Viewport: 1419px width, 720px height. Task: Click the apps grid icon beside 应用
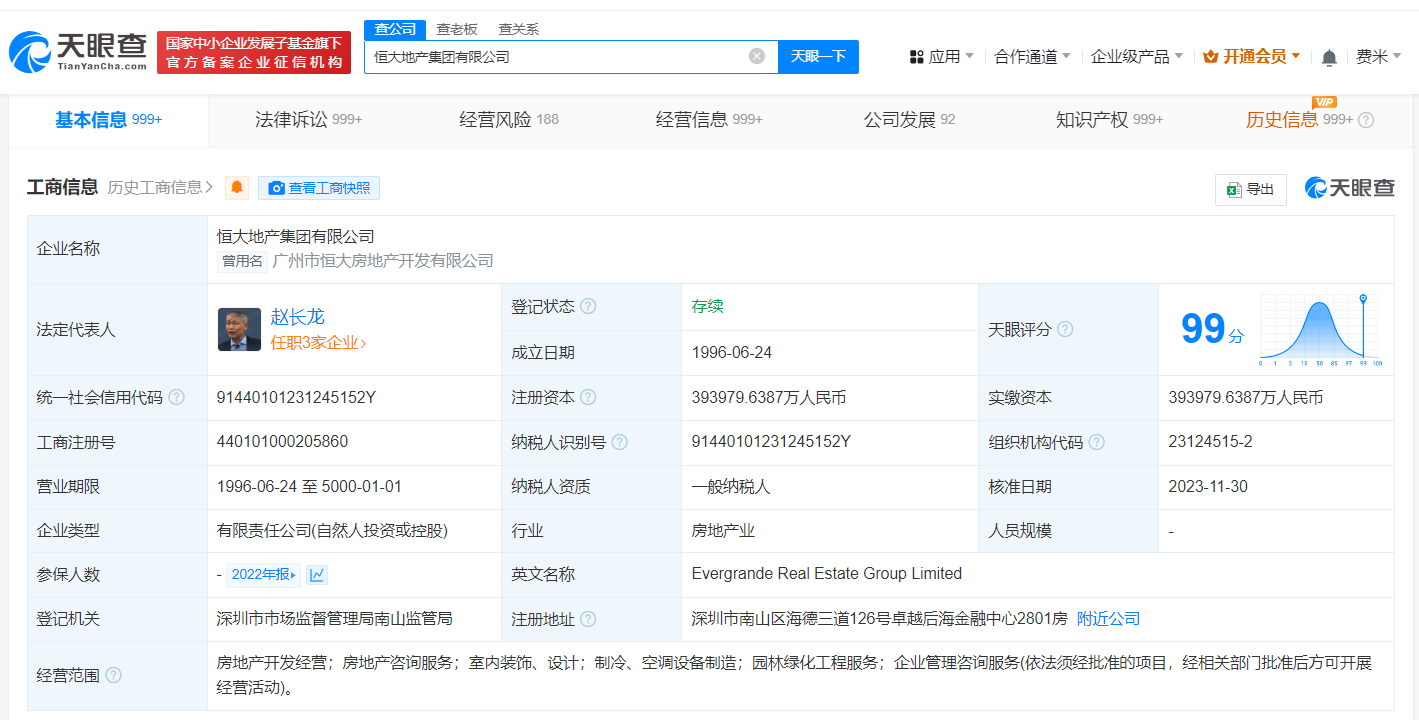coord(917,57)
